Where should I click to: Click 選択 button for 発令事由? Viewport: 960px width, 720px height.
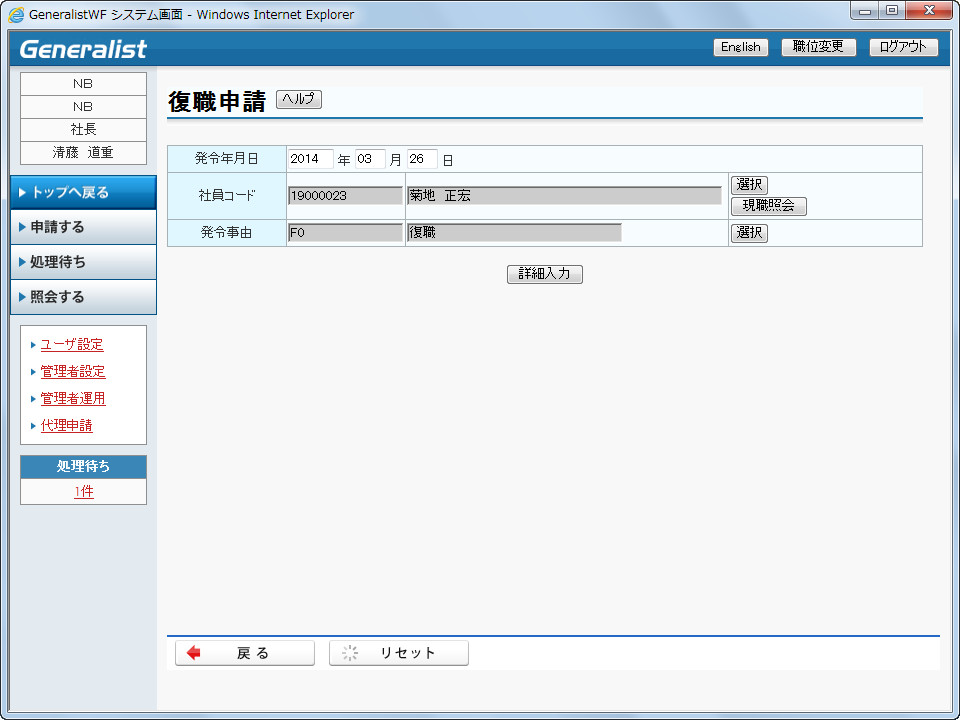click(x=749, y=233)
